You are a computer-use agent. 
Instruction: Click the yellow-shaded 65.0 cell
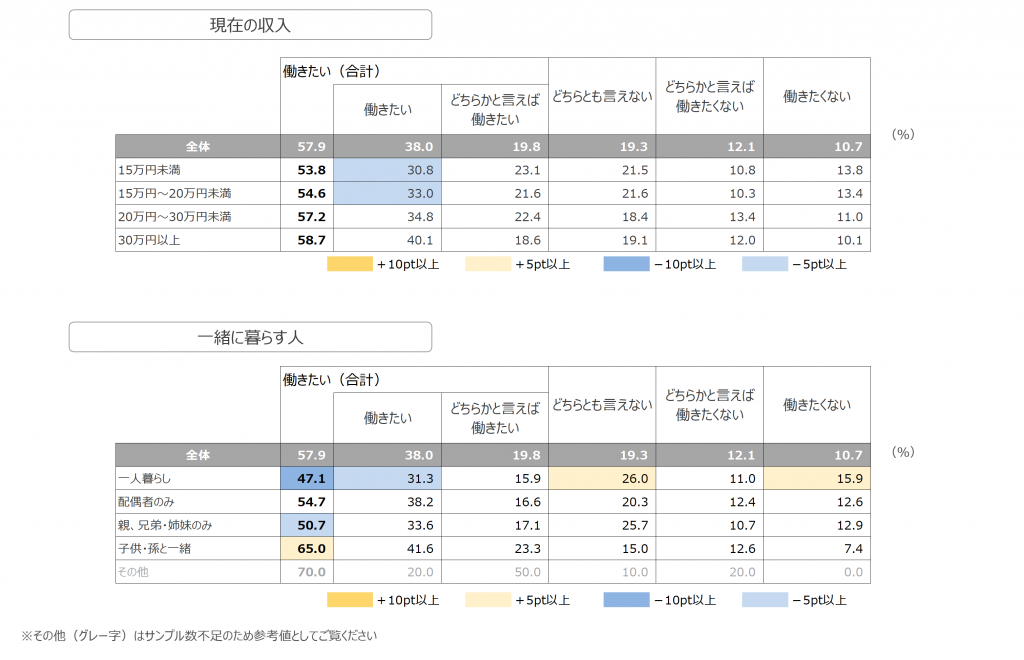point(307,548)
